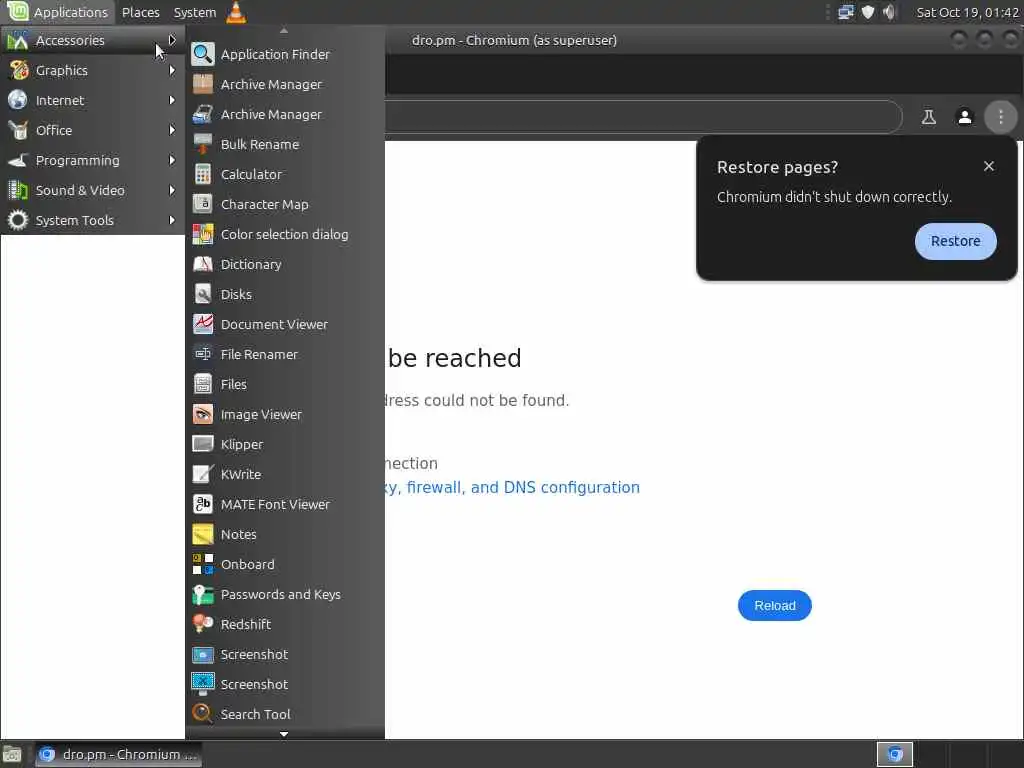This screenshot has width=1024, height=768.
Task: Select Graphics category label
Action: click(x=61, y=70)
